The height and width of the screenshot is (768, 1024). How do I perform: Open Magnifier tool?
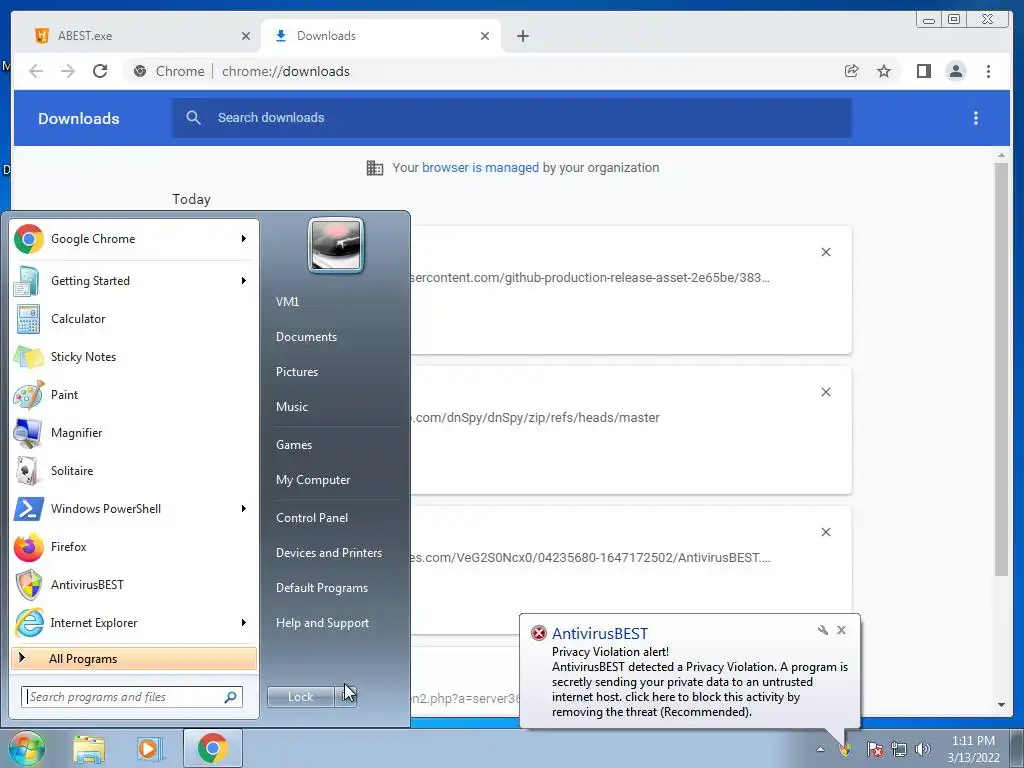134,432
